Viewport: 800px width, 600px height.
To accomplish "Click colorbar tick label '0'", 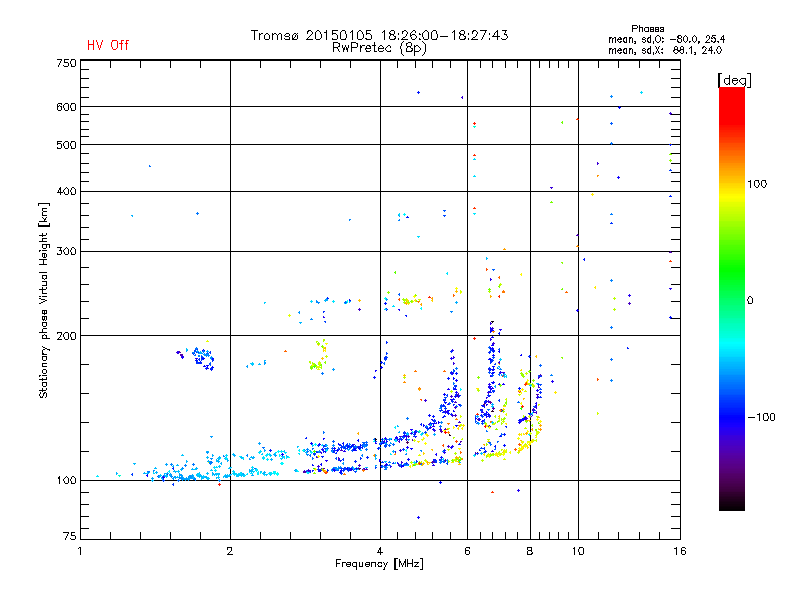I will click(x=750, y=301).
